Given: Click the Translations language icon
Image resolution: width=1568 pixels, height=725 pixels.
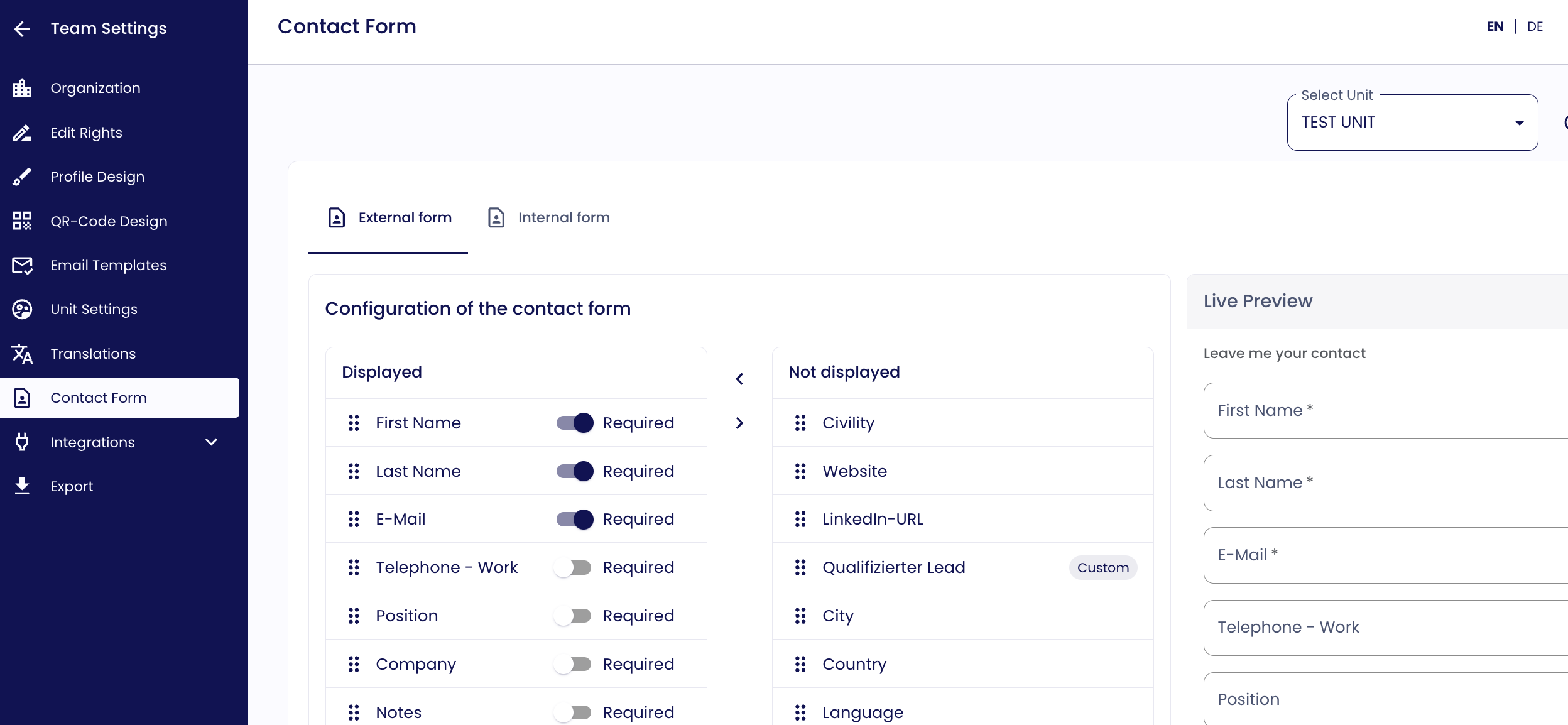Looking at the screenshot, I should point(22,354).
